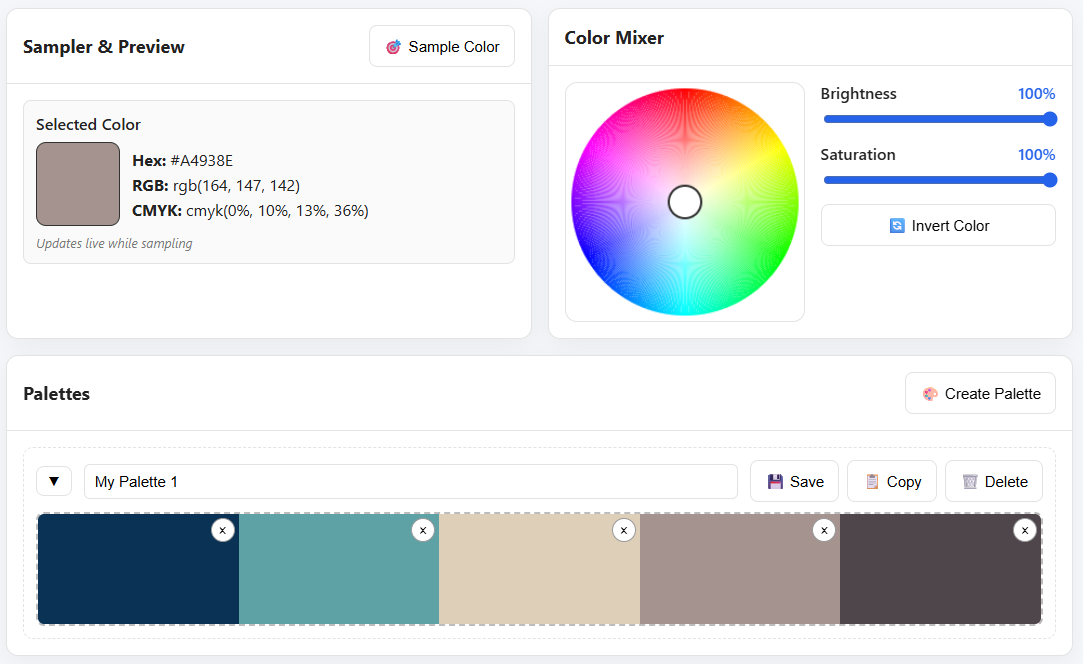1083x664 pixels.
Task: Click the Saturation slider handle
Action: coord(1050,180)
